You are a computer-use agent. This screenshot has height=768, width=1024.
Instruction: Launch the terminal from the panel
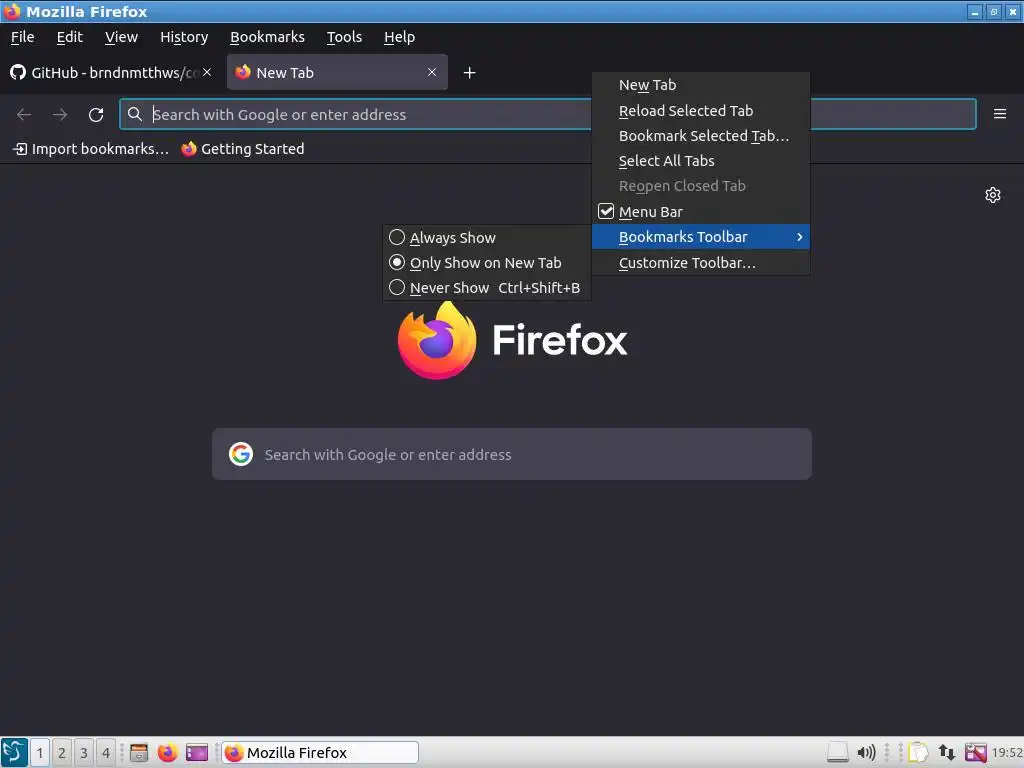(197, 752)
